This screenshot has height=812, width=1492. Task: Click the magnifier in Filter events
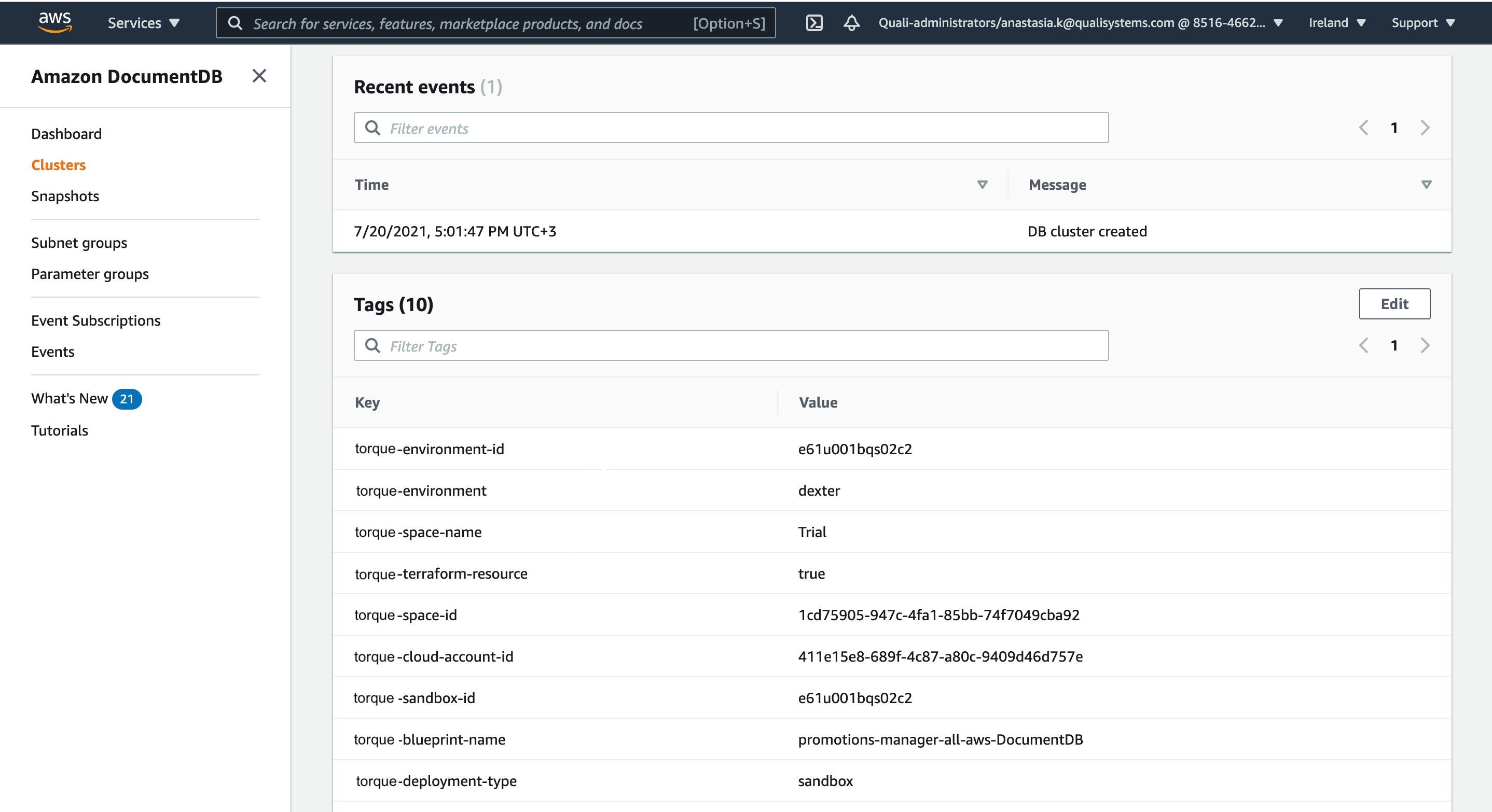click(372, 128)
